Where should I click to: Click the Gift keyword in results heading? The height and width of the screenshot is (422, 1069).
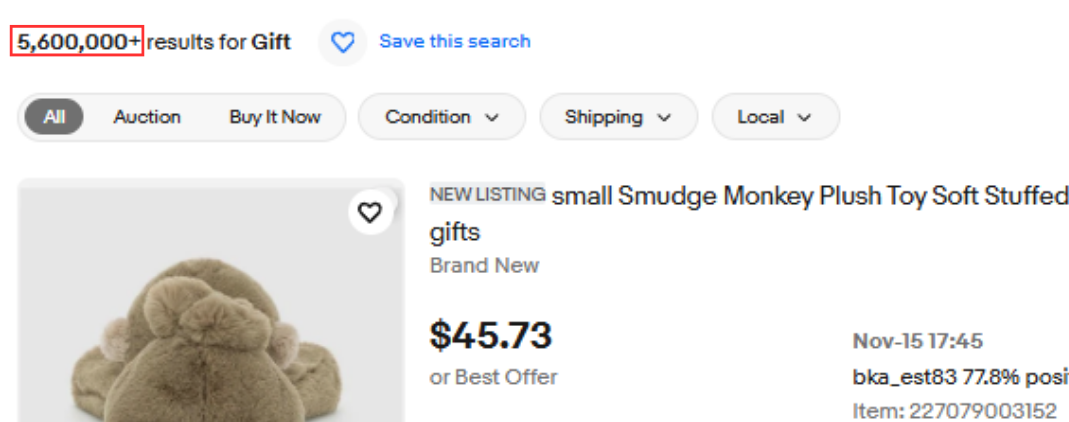tap(271, 42)
